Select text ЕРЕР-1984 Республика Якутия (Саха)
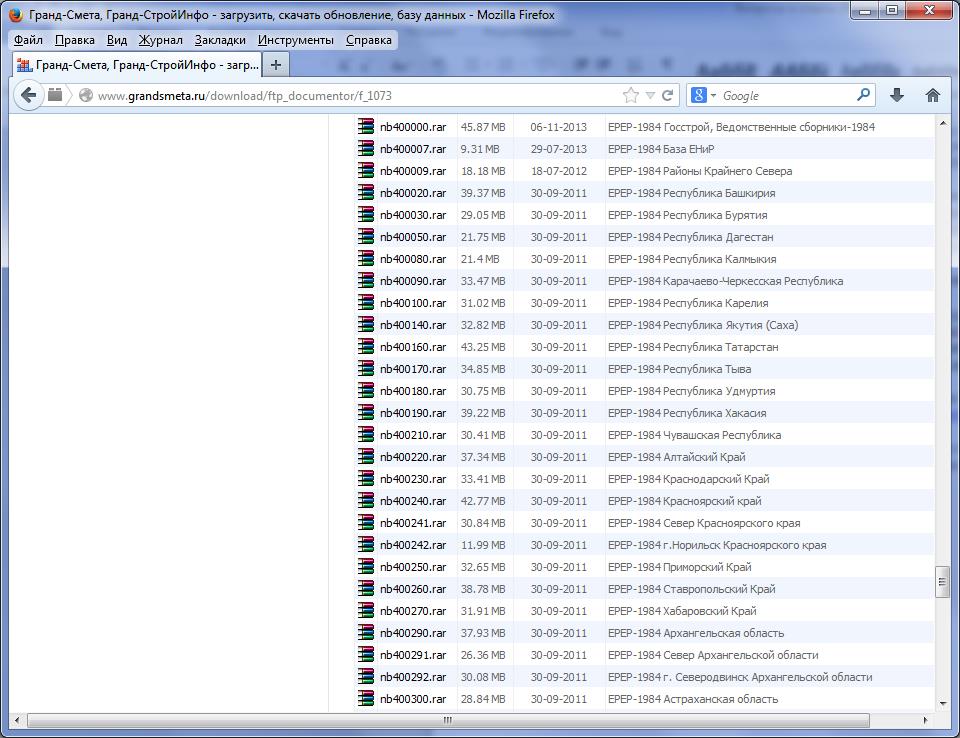The image size is (960, 738). (703, 325)
